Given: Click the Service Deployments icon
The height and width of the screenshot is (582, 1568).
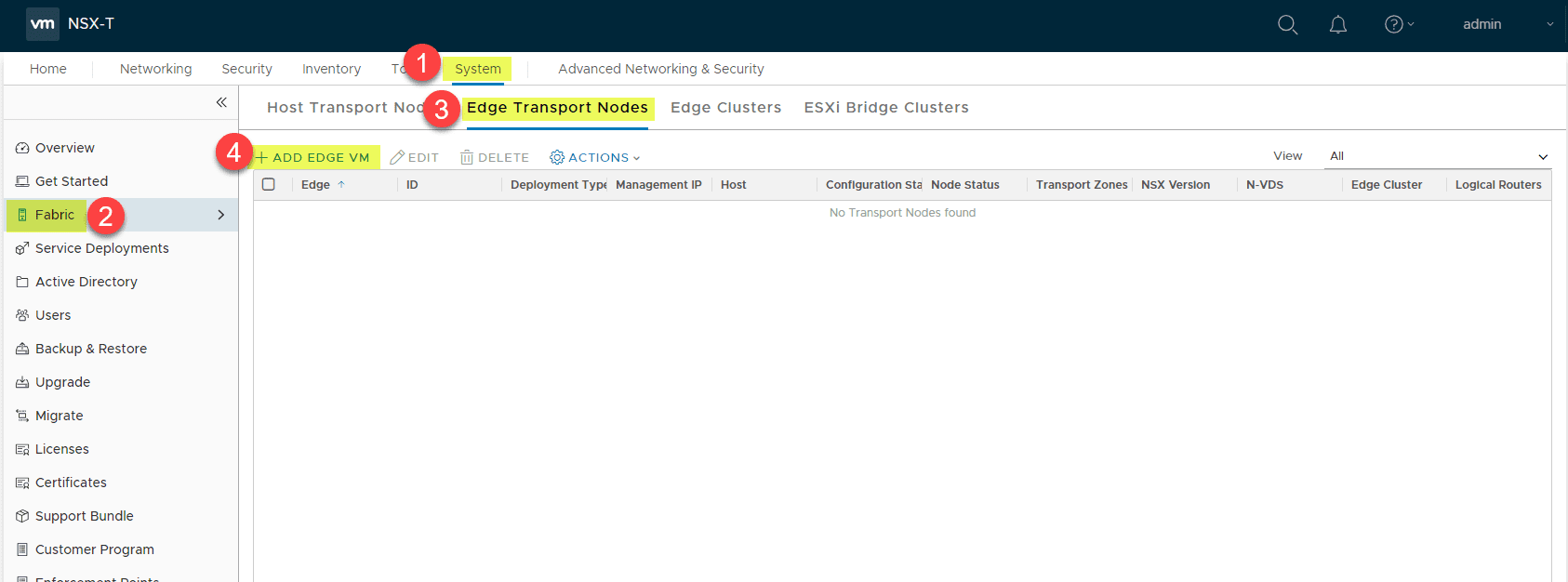Looking at the screenshot, I should pyautogui.click(x=22, y=248).
